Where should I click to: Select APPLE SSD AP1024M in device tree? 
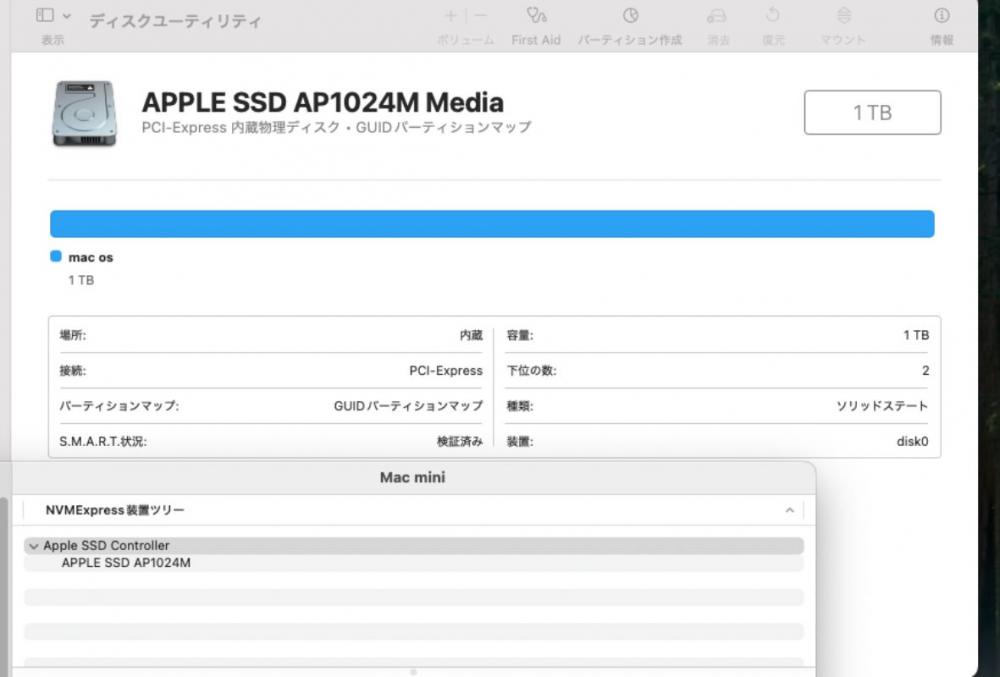click(126, 562)
